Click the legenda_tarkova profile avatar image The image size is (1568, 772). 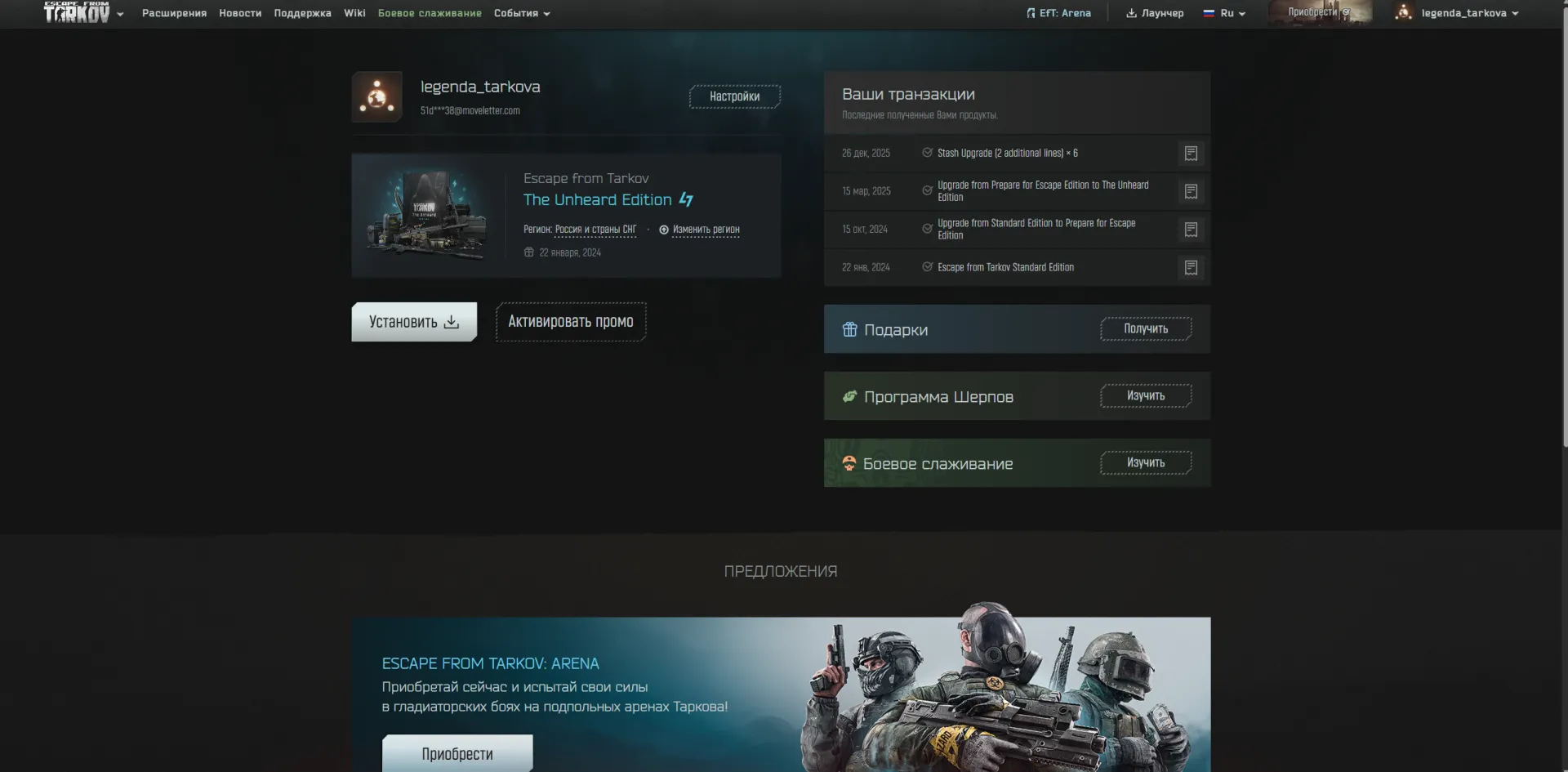tap(376, 97)
